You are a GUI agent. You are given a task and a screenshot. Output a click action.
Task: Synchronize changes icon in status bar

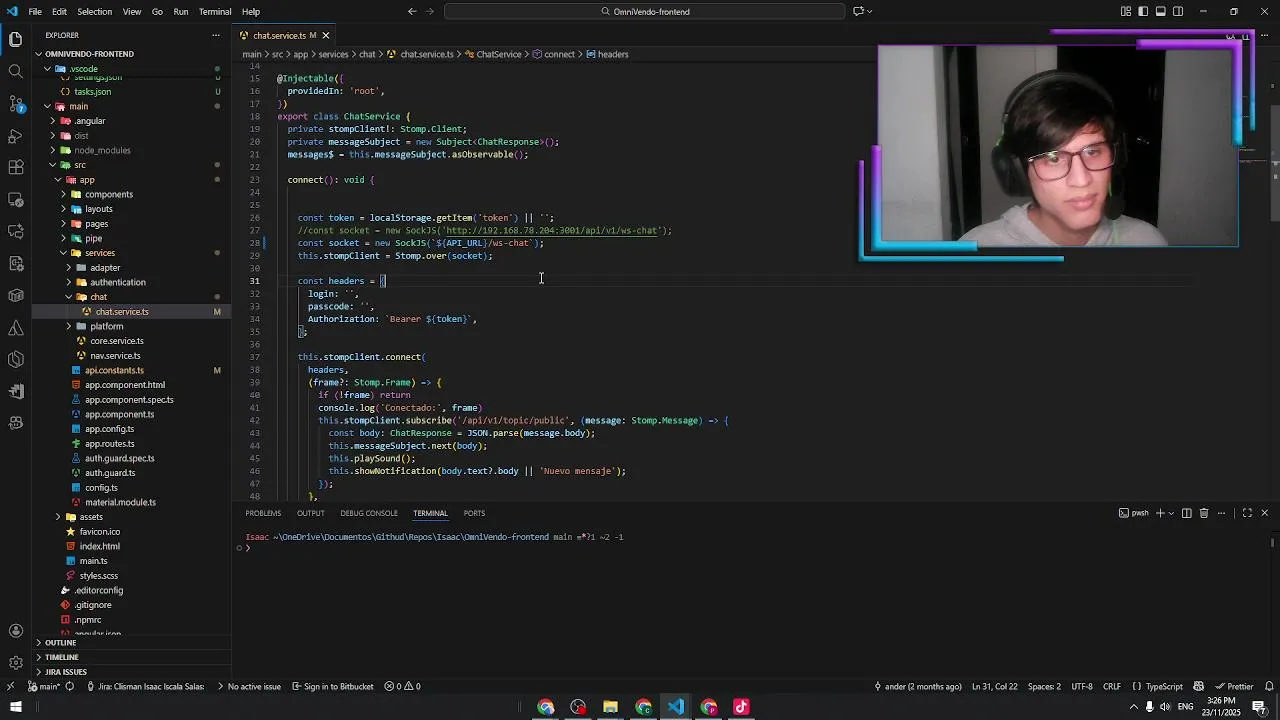click(70, 686)
